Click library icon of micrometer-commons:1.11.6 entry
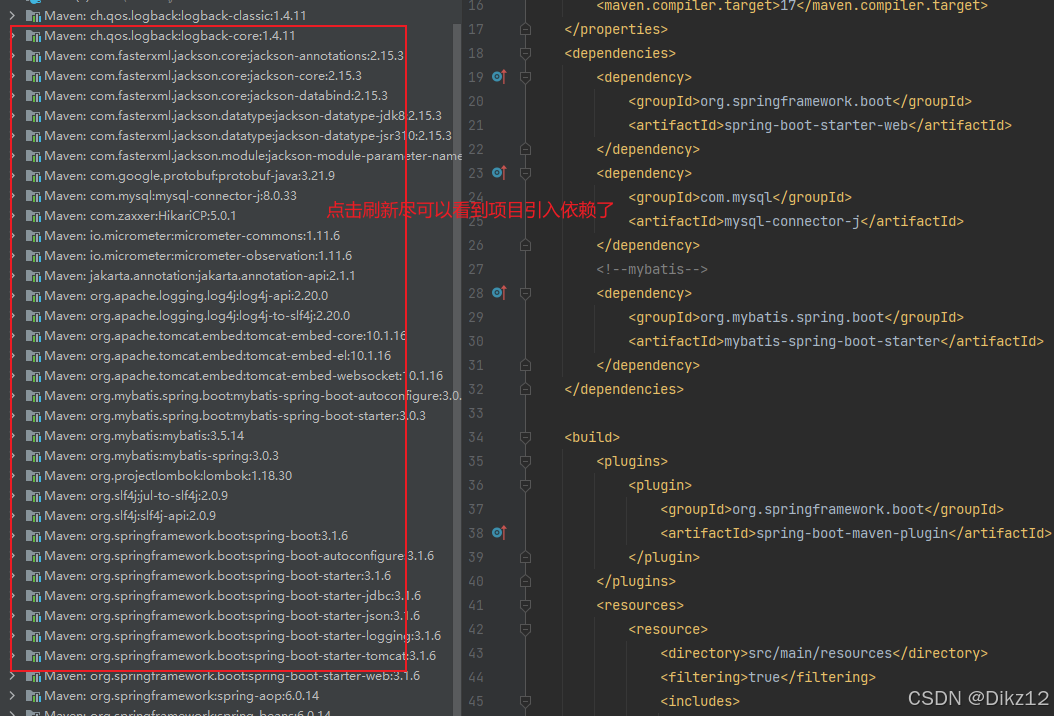The image size is (1054, 716). point(33,236)
